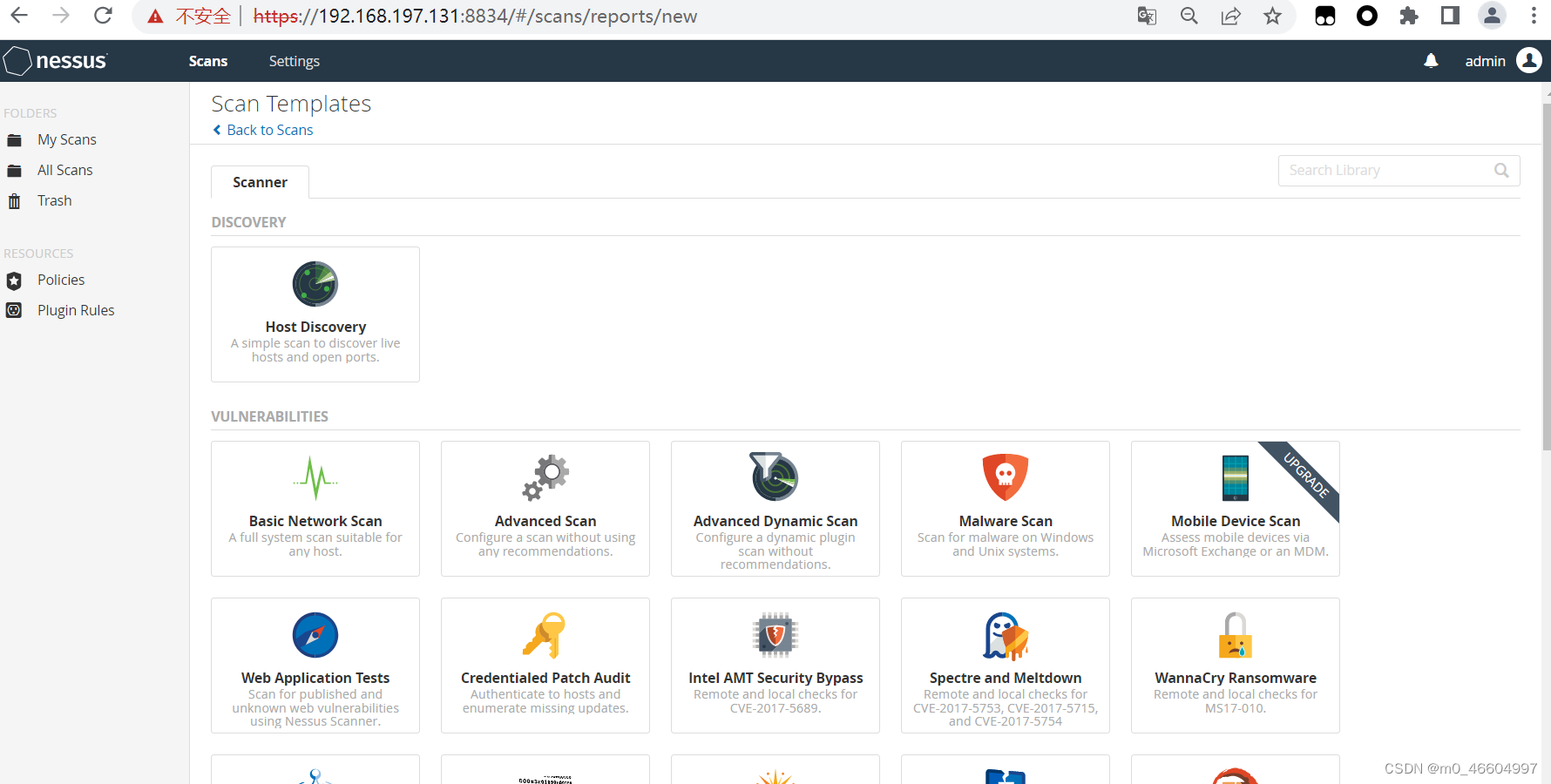The width and height of the screenshot is (1551, 784).
Task: Open notifications bell in header
Action: tap(1431, 61)
